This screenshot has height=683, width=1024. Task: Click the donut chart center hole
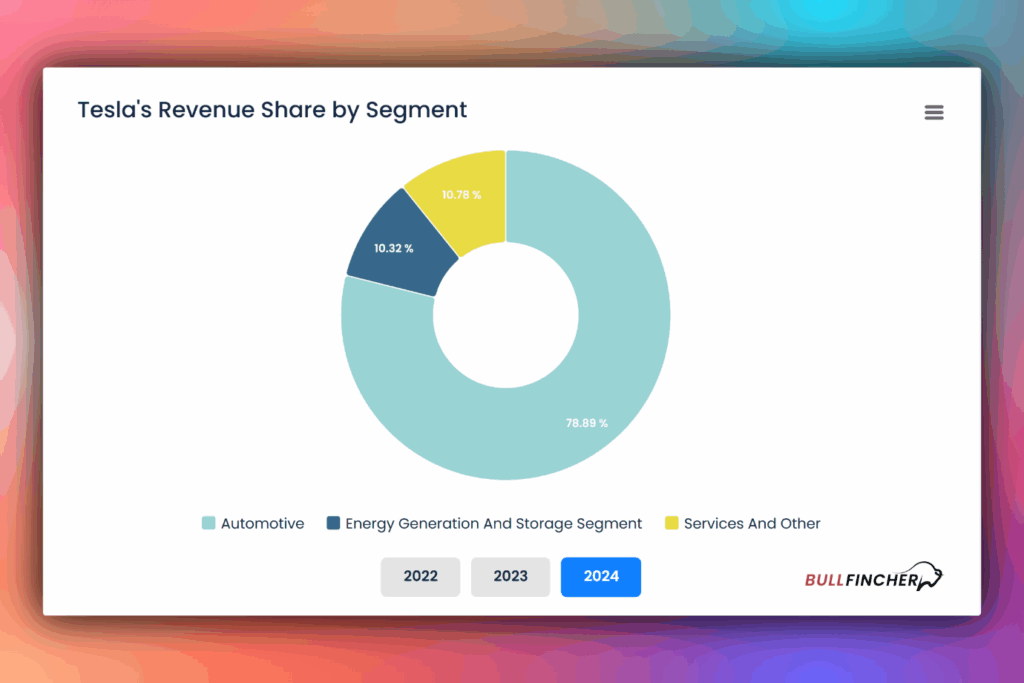coord(506,315)
